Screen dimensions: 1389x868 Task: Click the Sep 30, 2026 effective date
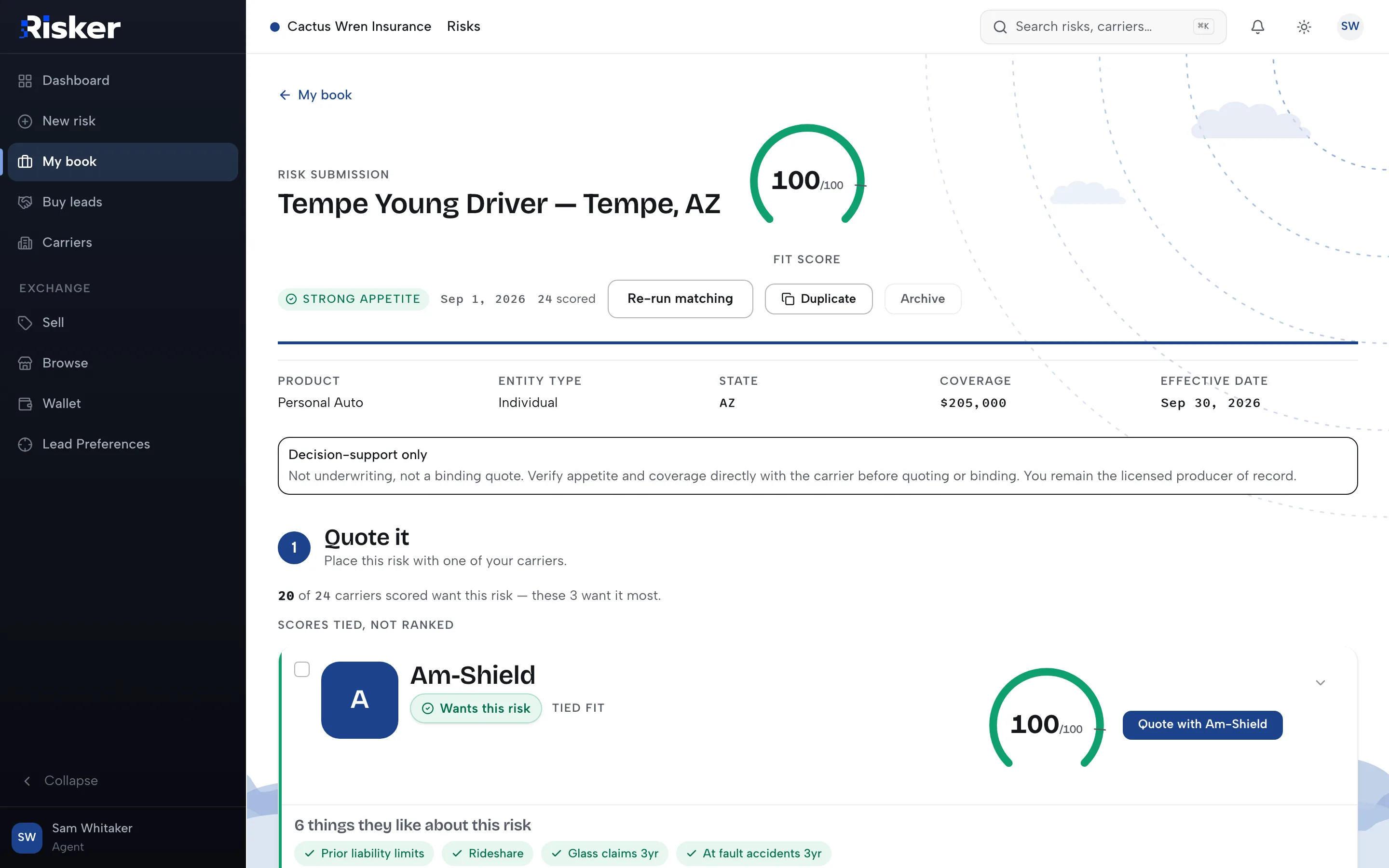coord(1210,403)
